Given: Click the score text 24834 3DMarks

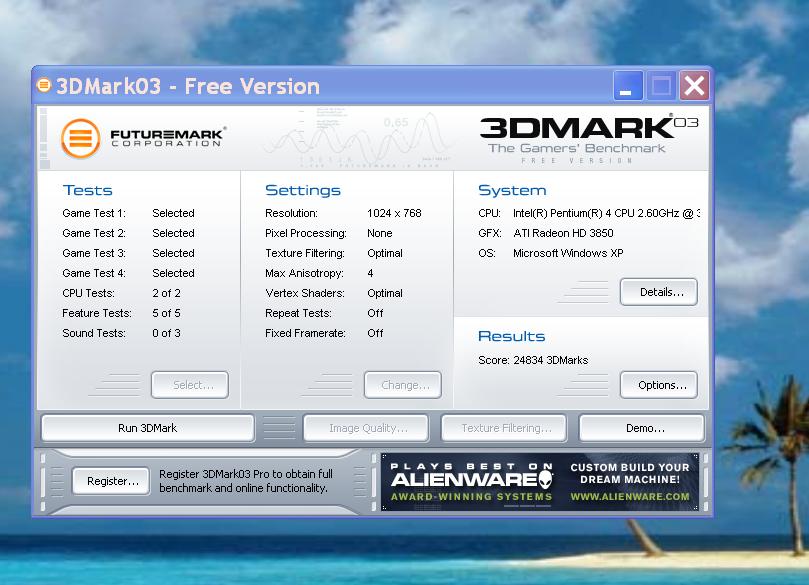Looking at the screenshot, I should click(551, 360).
